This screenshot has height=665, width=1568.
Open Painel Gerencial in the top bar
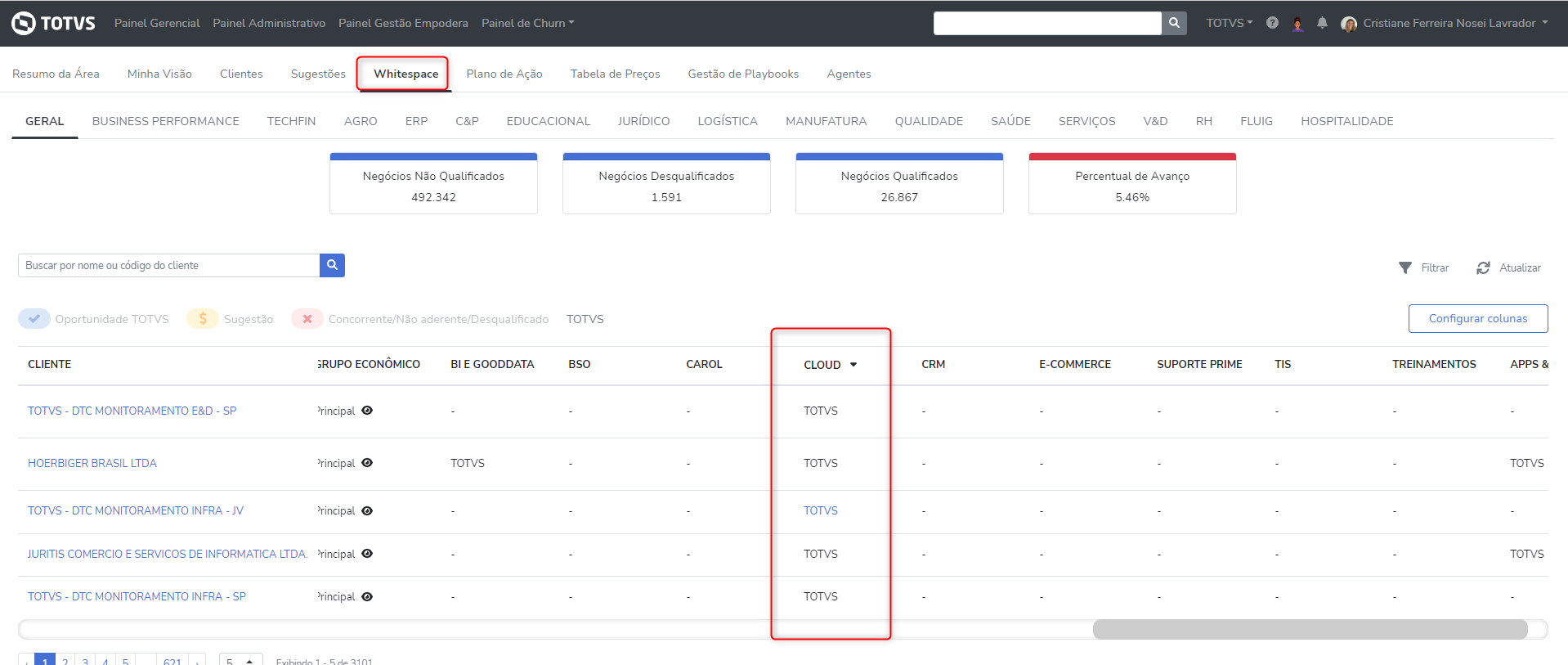click(x=157, y=23)
